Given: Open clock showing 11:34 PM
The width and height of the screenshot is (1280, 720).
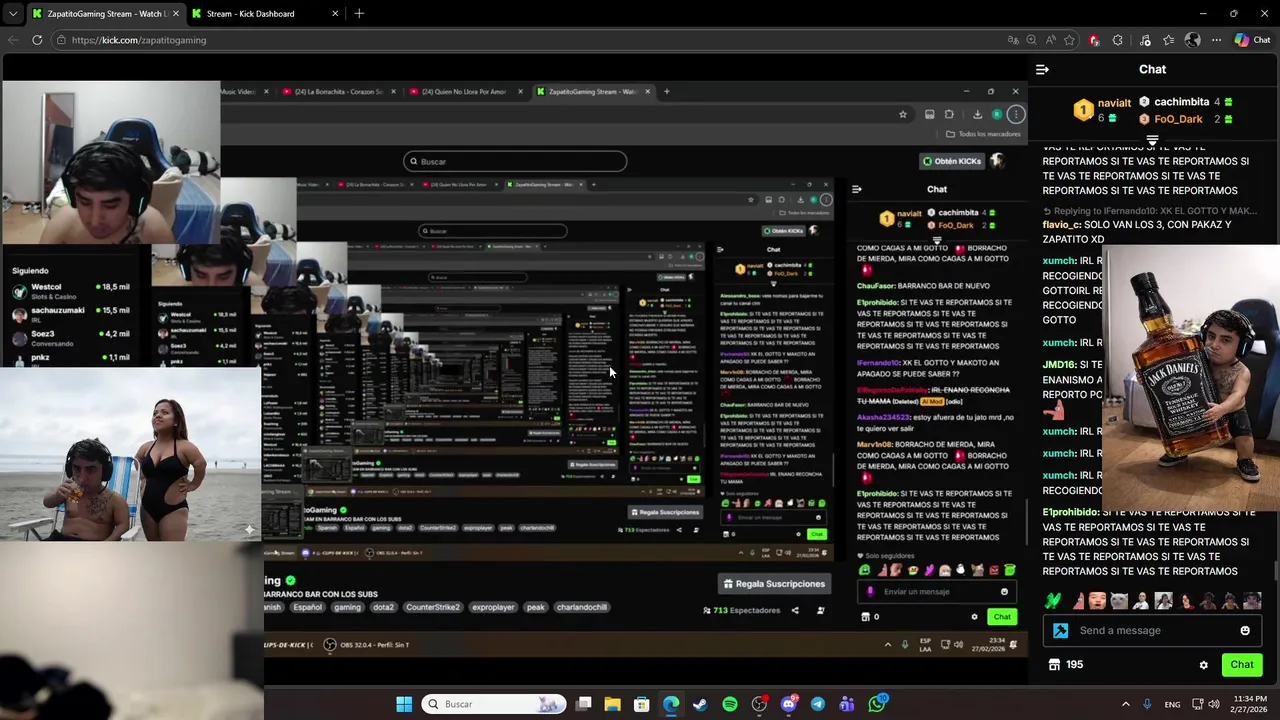Looking at the screenshot, I should (1250, 704).
